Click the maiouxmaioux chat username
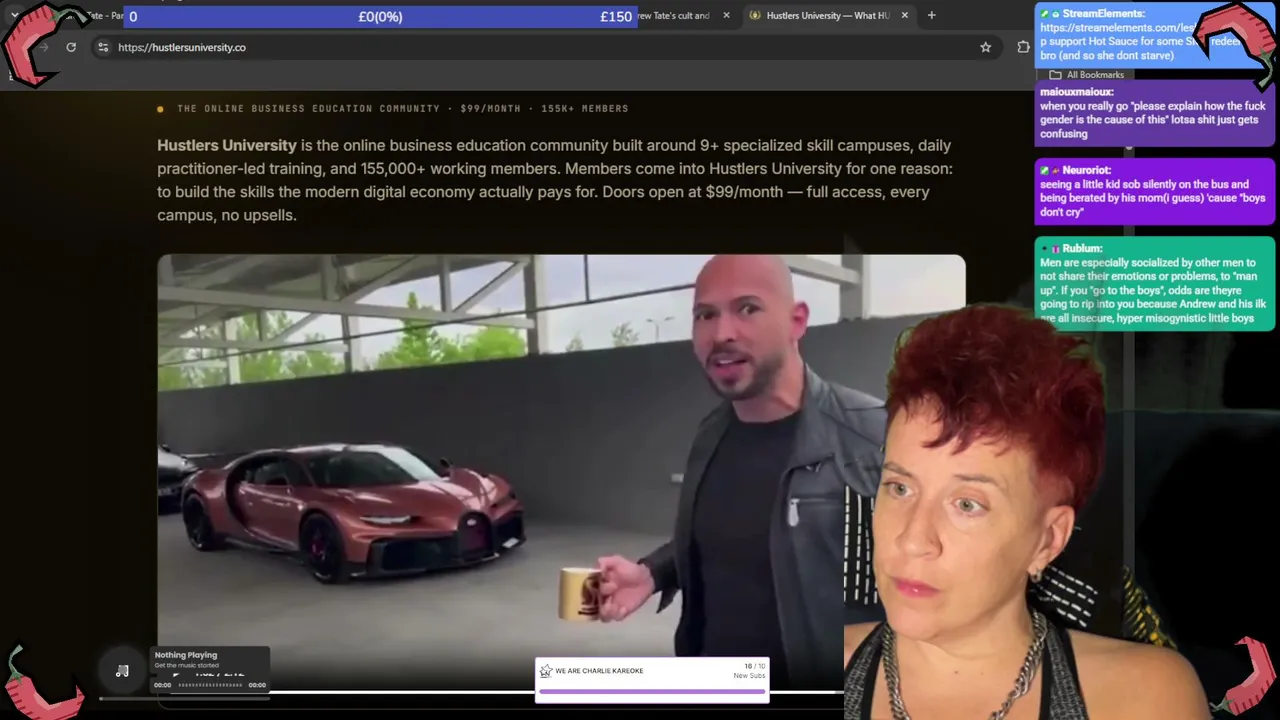The height and width of the screenshot is (720, 1280). coord(1076,92)
